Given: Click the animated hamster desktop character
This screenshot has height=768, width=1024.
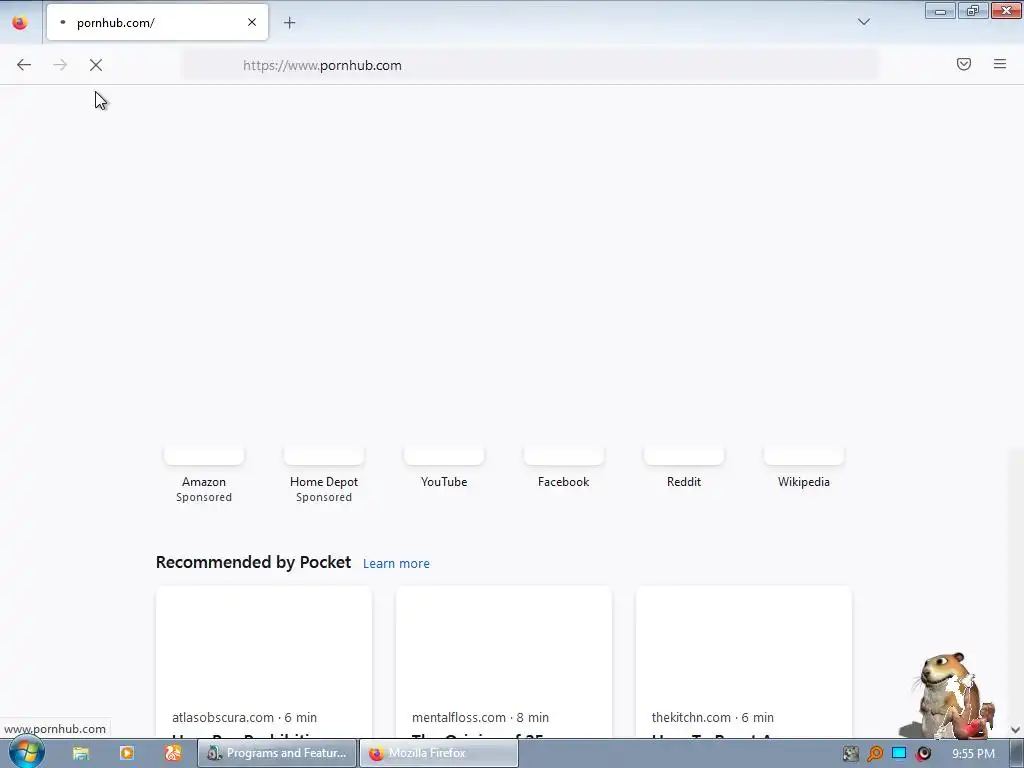Looking at the screenshot, I should pyautogui.click(x=948, y=696).
